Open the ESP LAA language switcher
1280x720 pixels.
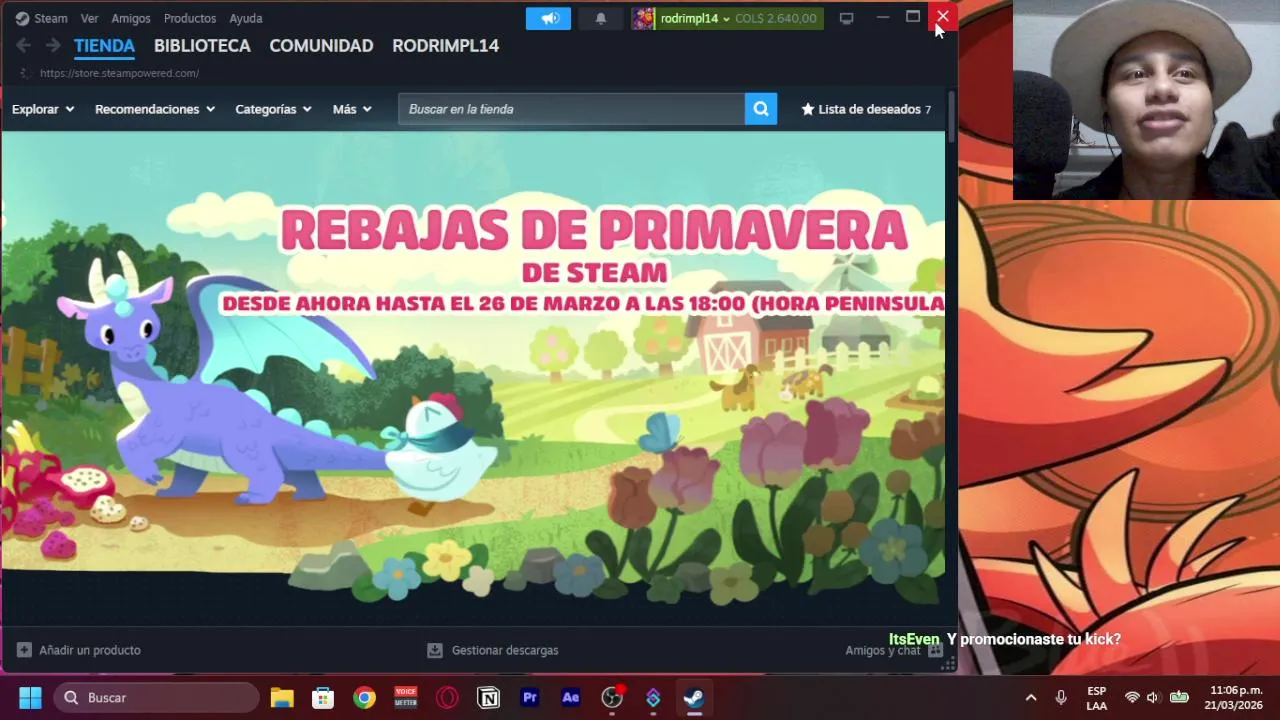[x=1096, y=698]
